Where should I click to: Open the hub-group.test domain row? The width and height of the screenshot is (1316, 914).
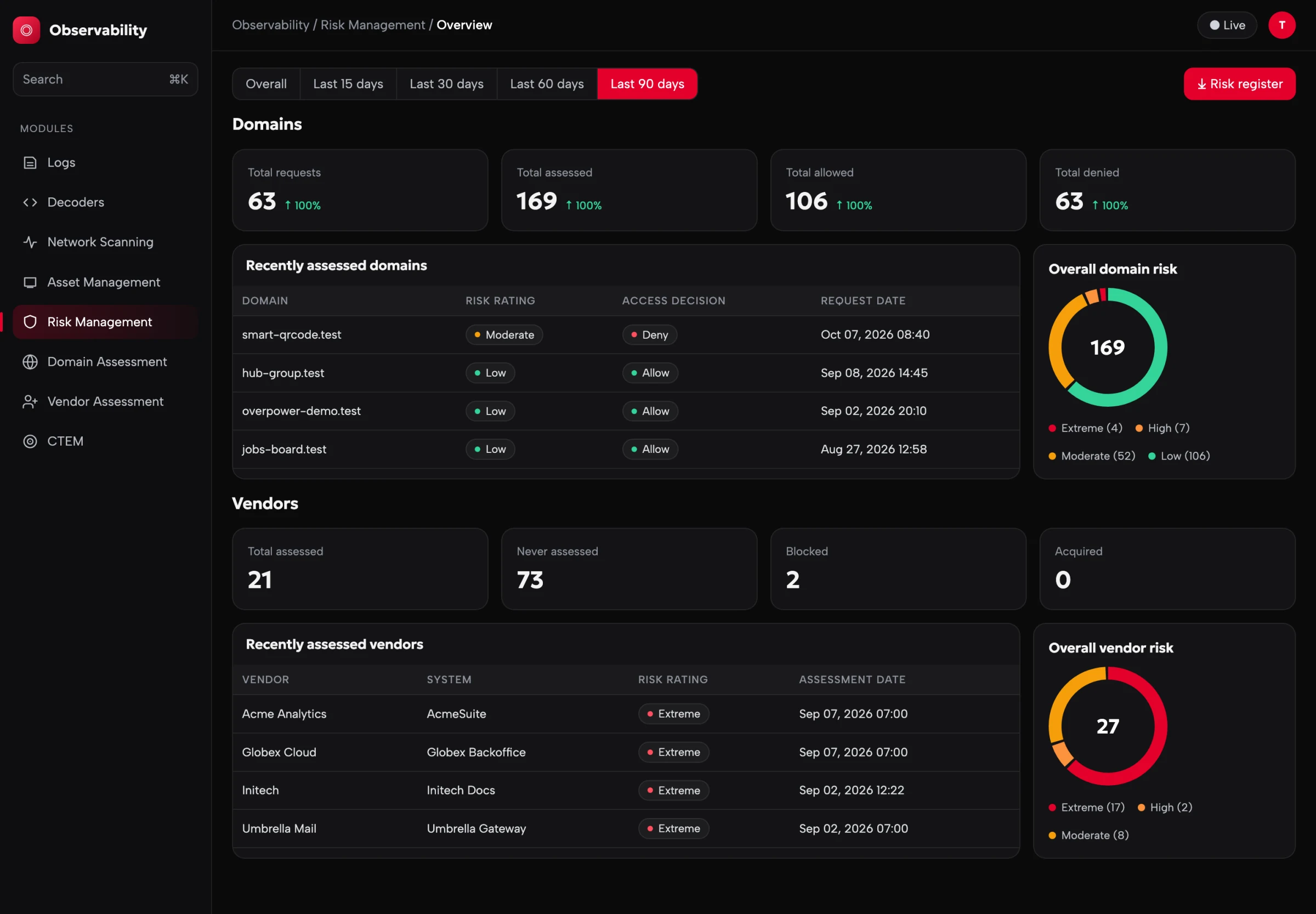click(625, 373)
